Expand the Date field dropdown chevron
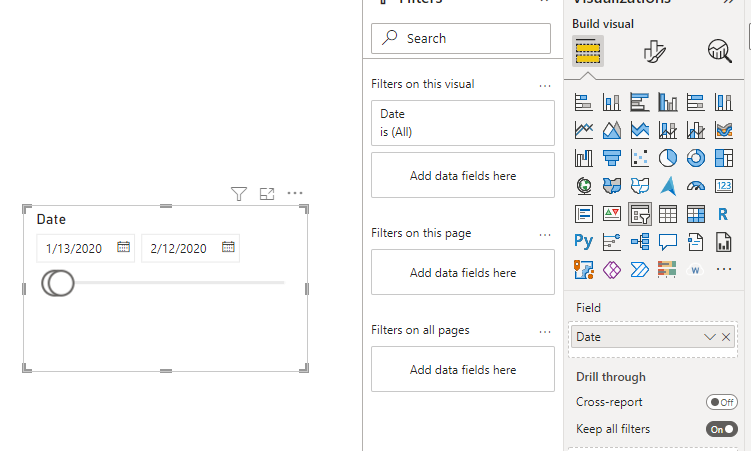751x451 pixels. coord(709,337)
